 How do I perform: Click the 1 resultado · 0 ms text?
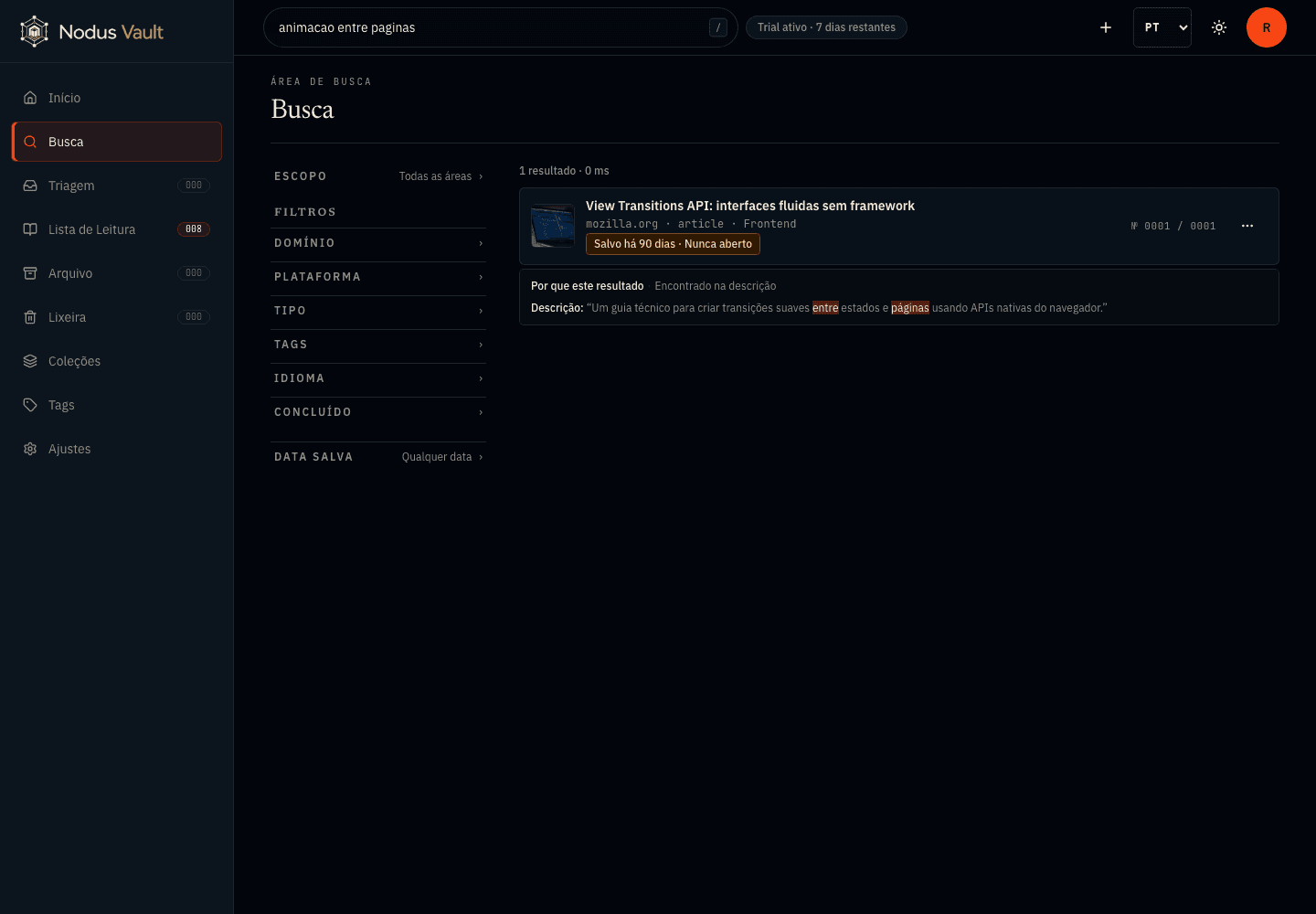tap(564, 171)
